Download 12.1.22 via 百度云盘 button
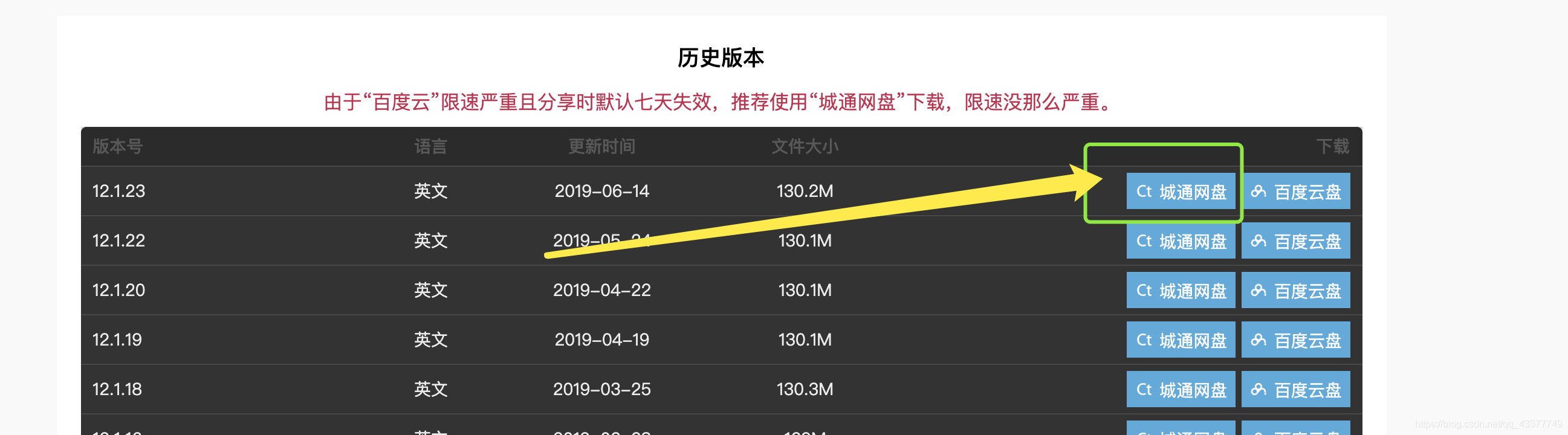Screen dimensions: 1568x435 point(1295,241)
